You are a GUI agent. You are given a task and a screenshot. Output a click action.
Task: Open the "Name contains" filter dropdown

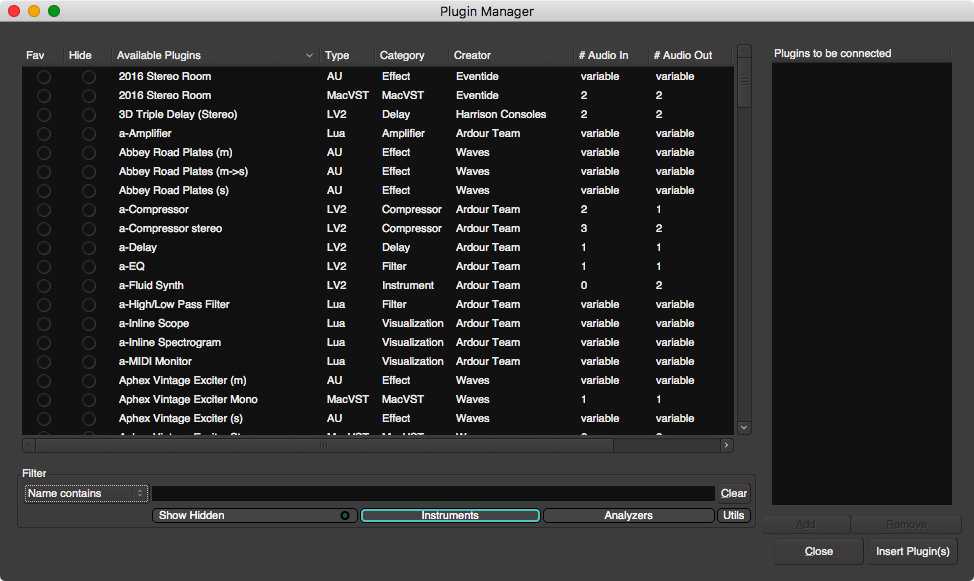[x=85, y=493]
